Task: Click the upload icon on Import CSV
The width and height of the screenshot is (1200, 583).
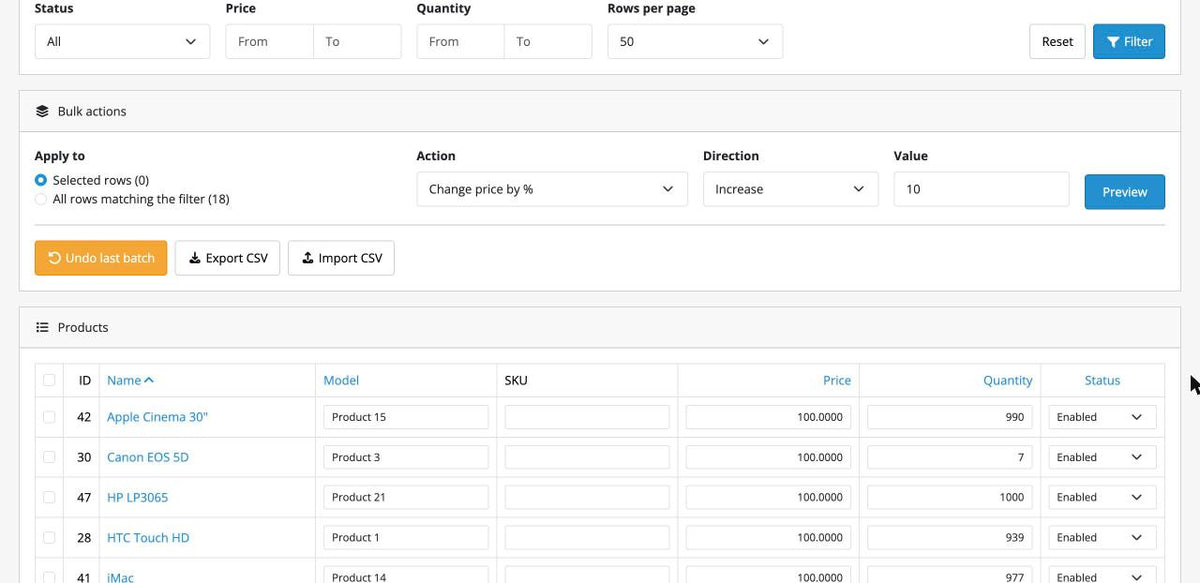Action: [x=308, y=258]
